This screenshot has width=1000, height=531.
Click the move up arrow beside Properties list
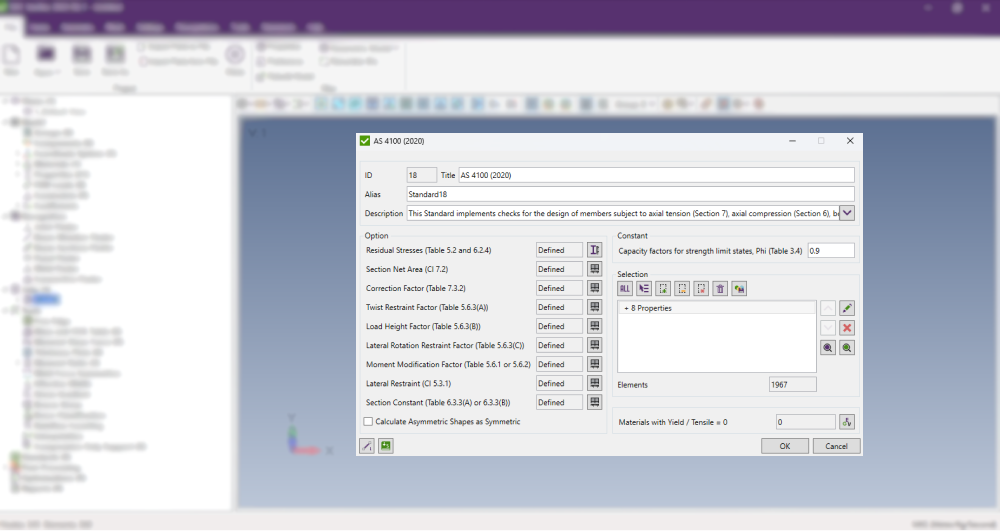828,309
